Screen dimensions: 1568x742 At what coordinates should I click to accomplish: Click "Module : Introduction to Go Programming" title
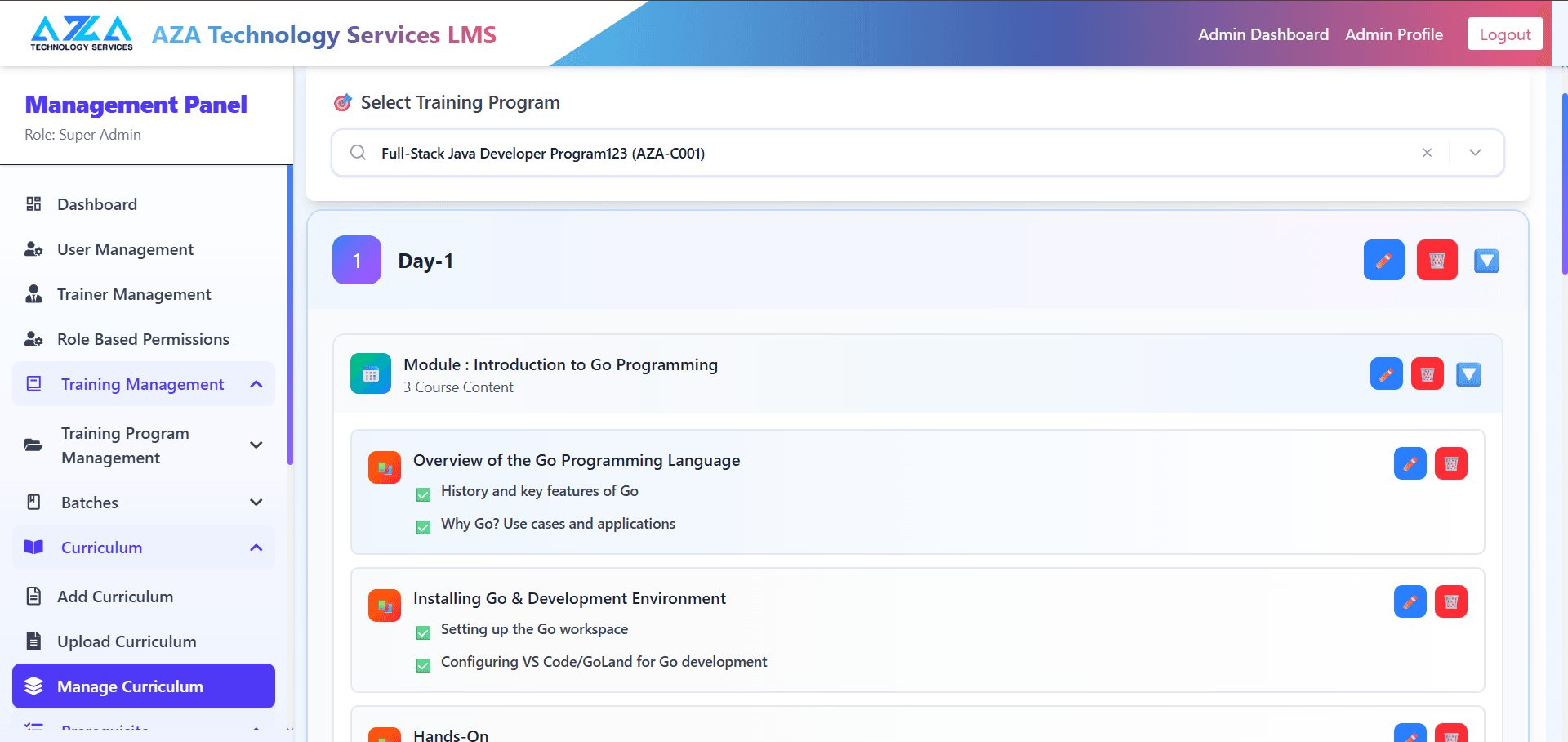pos(561,364)
